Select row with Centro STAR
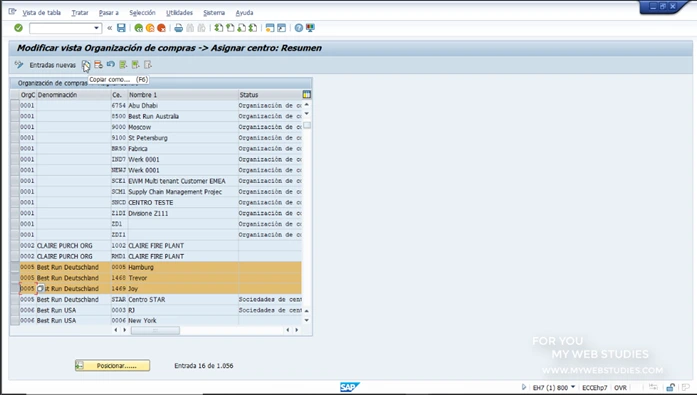The image size is (697, 395). pyautogui.click(x=15, y=299)
